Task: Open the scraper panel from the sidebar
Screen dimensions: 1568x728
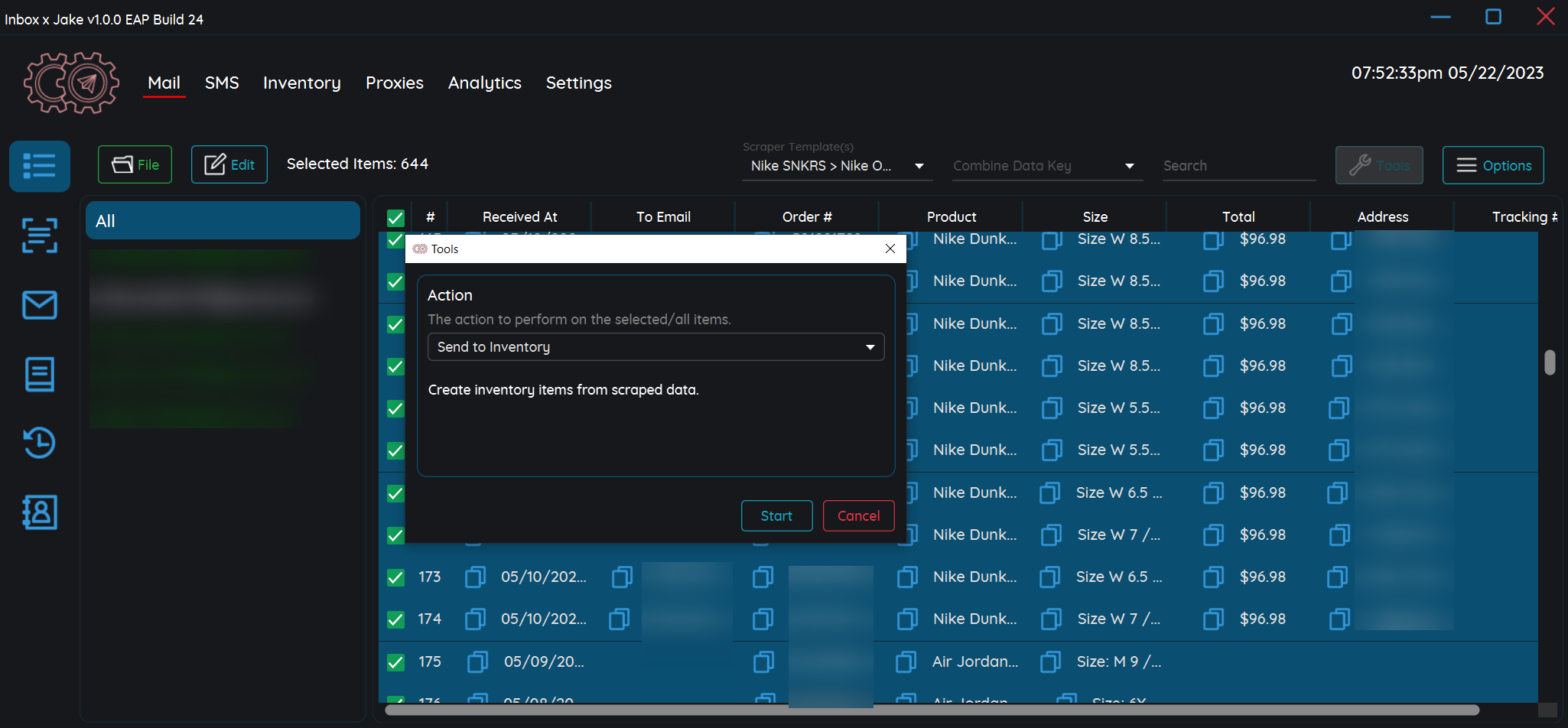Action: click(x=40, y=236)
